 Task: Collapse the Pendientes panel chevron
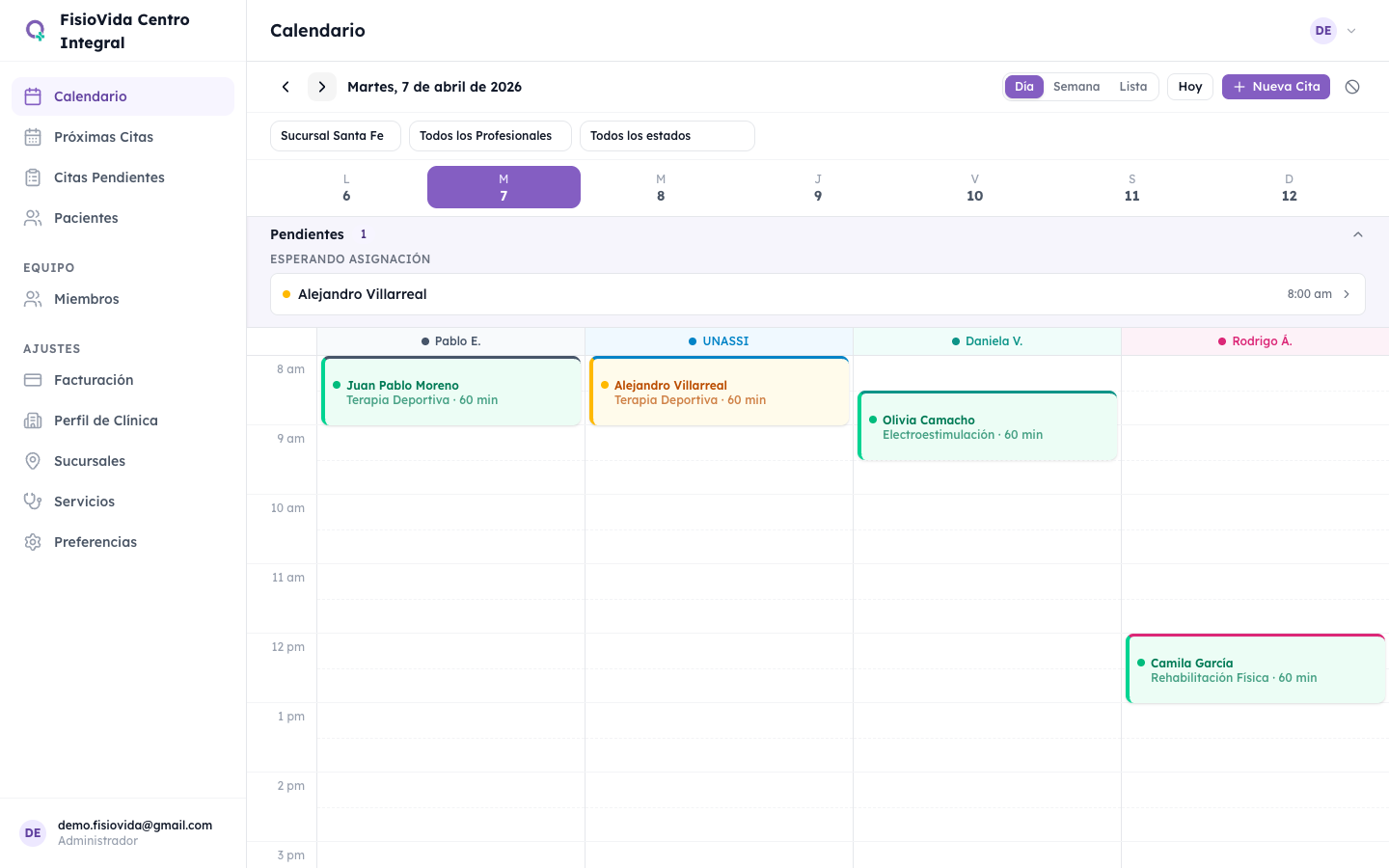[1358, 233]
